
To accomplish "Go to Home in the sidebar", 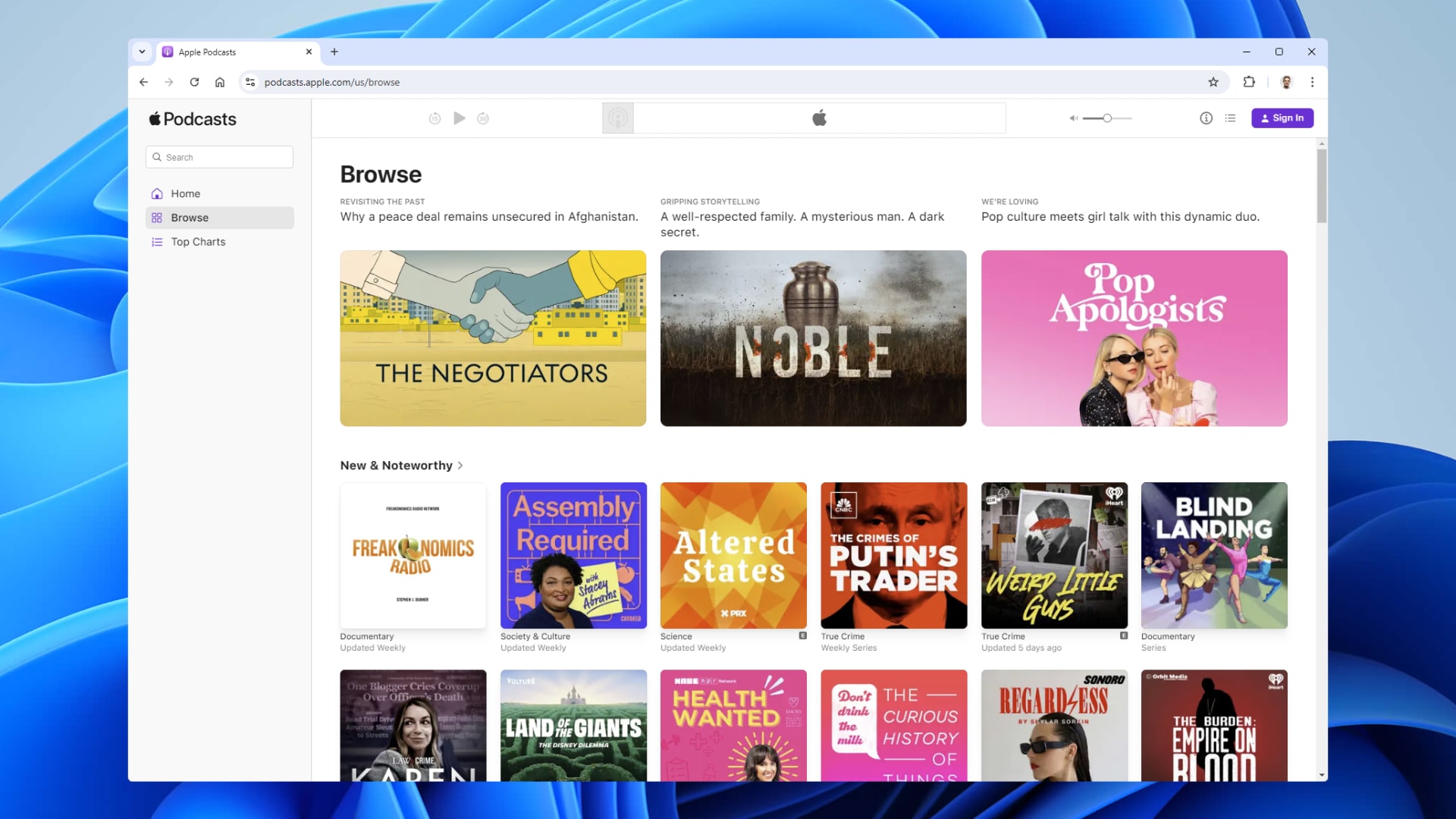I will (219, 193).
